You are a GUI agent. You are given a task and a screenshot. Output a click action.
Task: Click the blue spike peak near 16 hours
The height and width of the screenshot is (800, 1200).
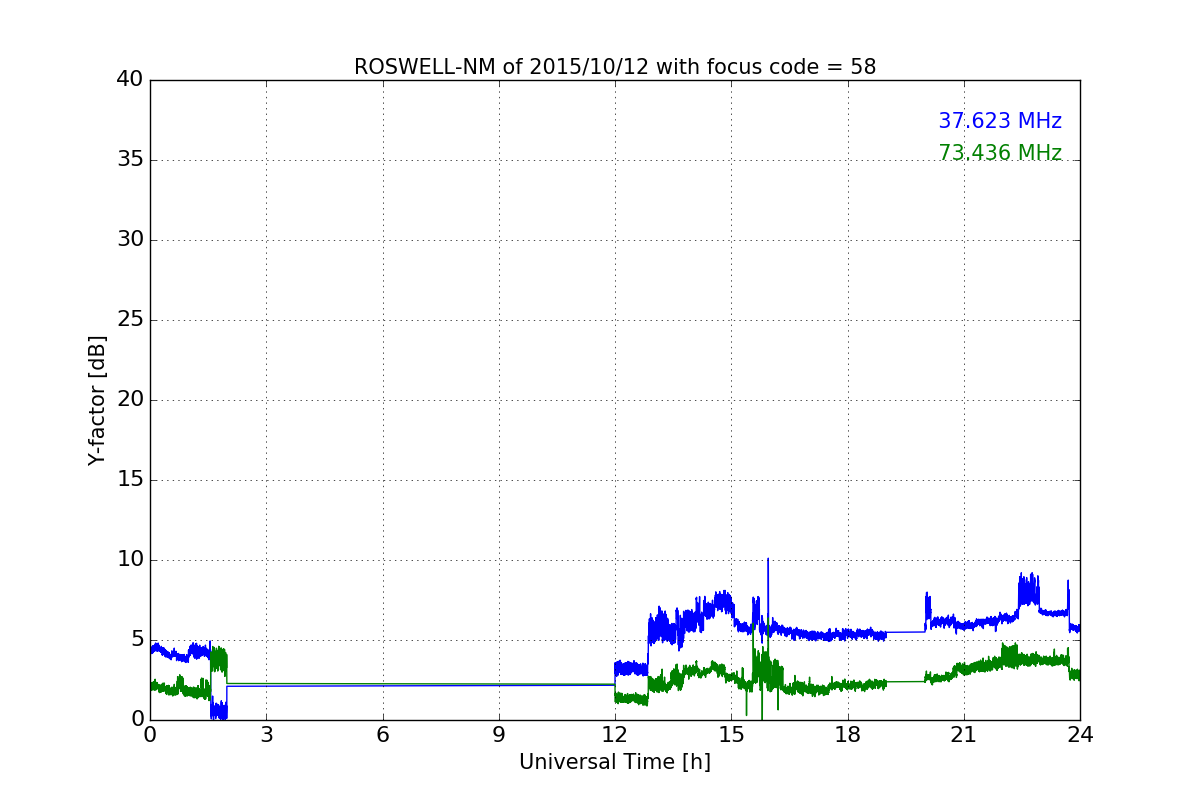click(768, 560)
